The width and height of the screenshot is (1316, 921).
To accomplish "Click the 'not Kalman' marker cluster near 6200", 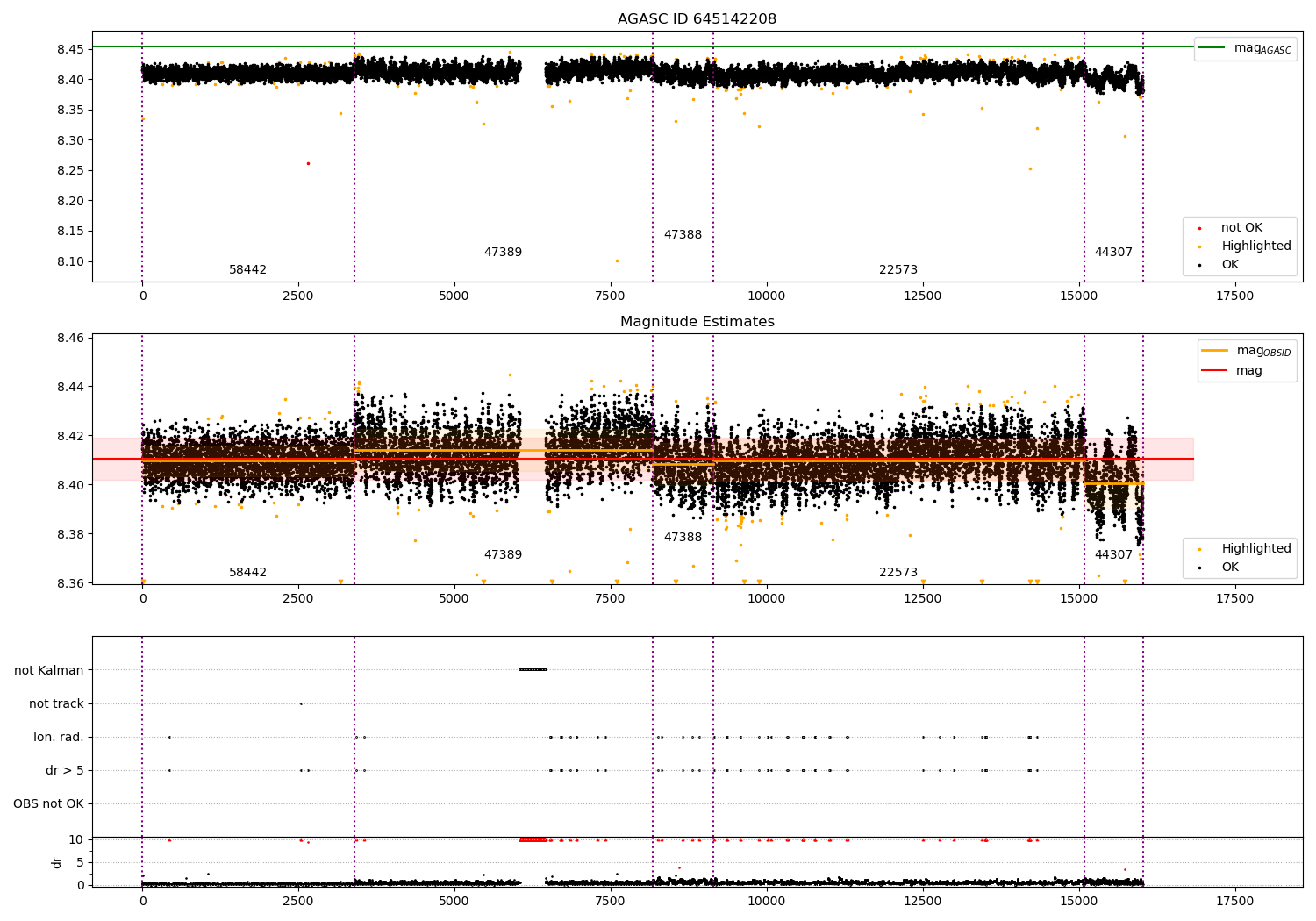I will [x=533, y=670].
